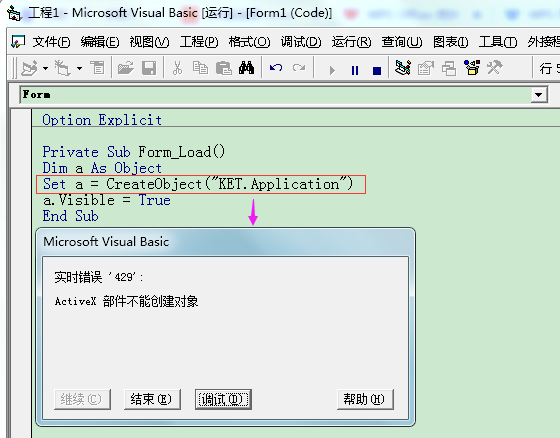Click the Cut scissors icon
Viewport: 560px width, 438px height.
(177, 68)
